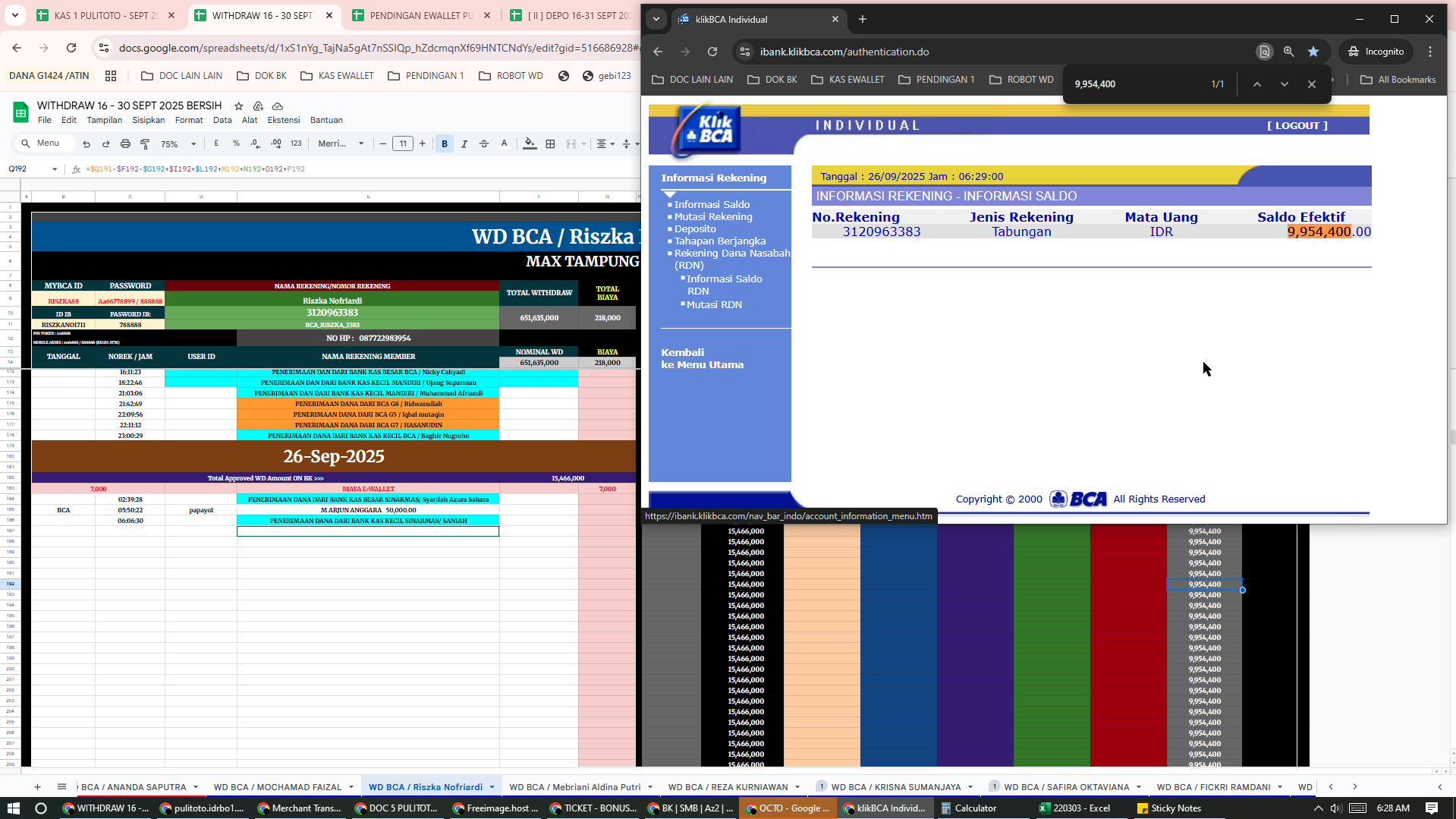The image size is (1456, 819).
Task: Click the undo icon in Sheets toolbar
Action: click(86, 143)
